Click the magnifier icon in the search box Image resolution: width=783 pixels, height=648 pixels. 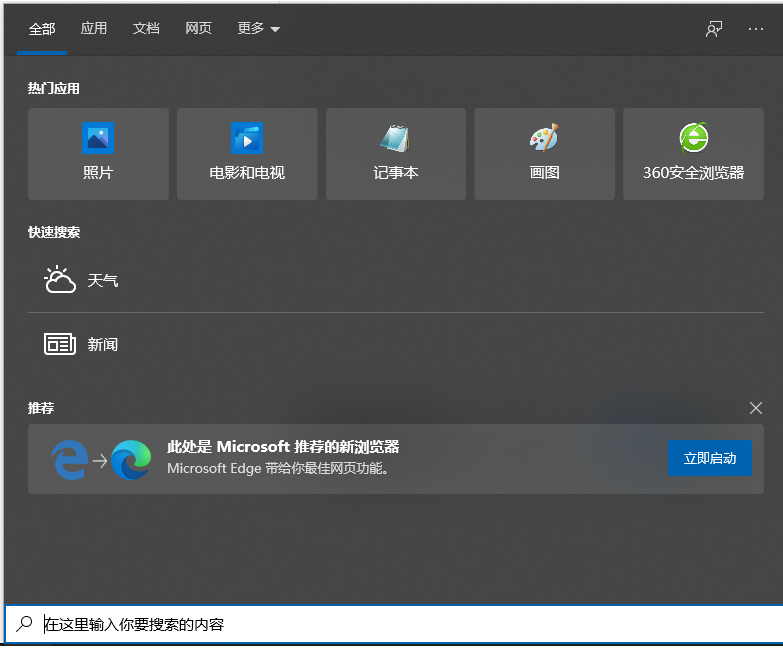click(x=24, y=624)
